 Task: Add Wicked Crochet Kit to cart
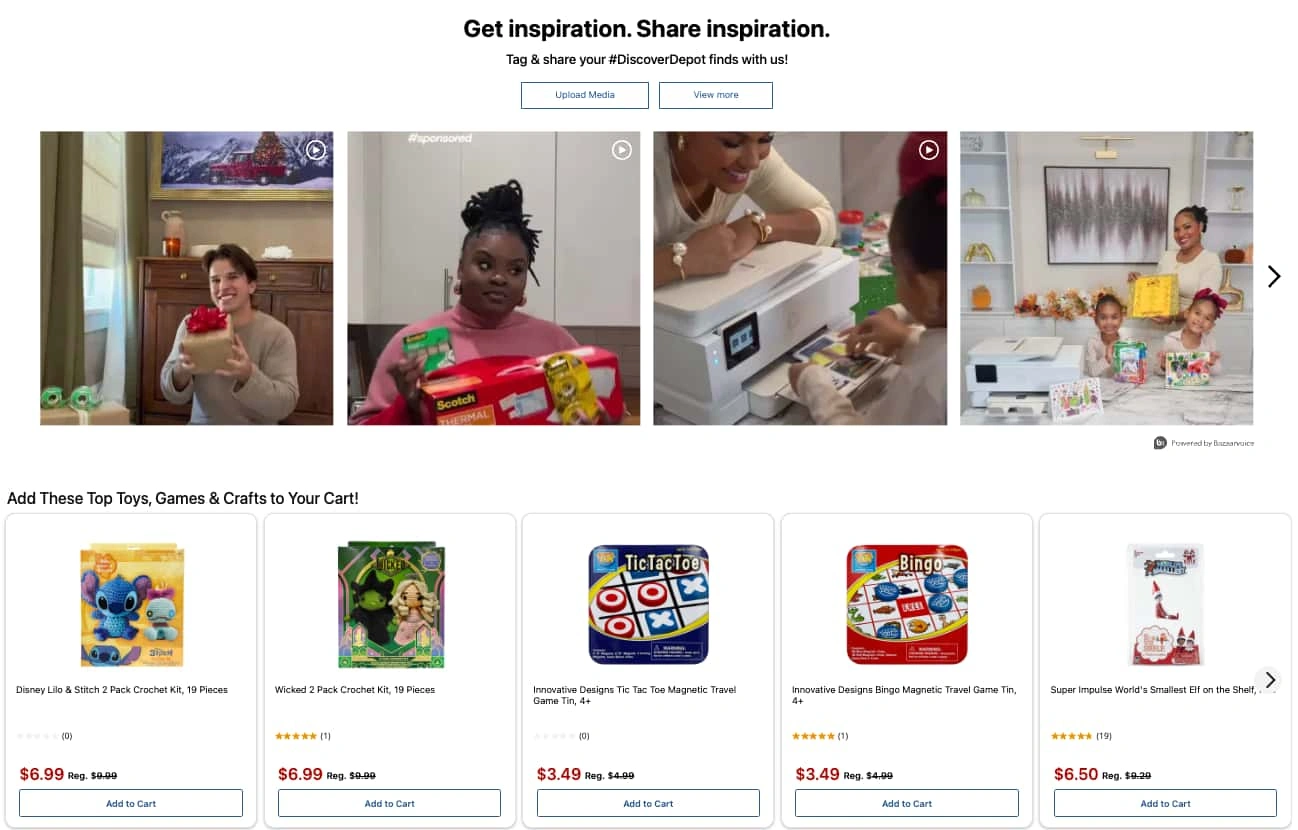click(x=390, y=803)
